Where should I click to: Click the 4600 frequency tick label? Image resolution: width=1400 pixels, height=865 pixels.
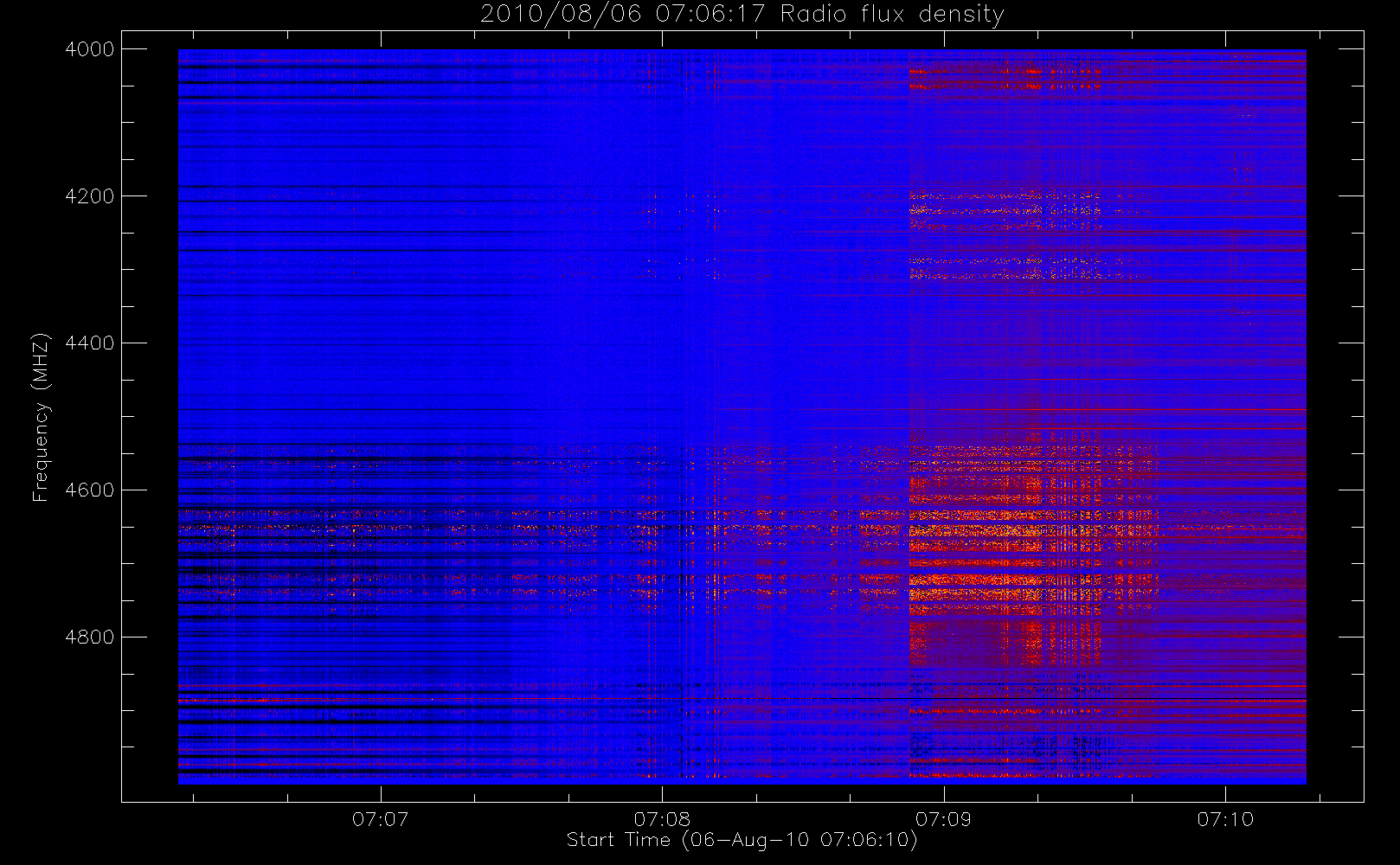coord(90,490)
